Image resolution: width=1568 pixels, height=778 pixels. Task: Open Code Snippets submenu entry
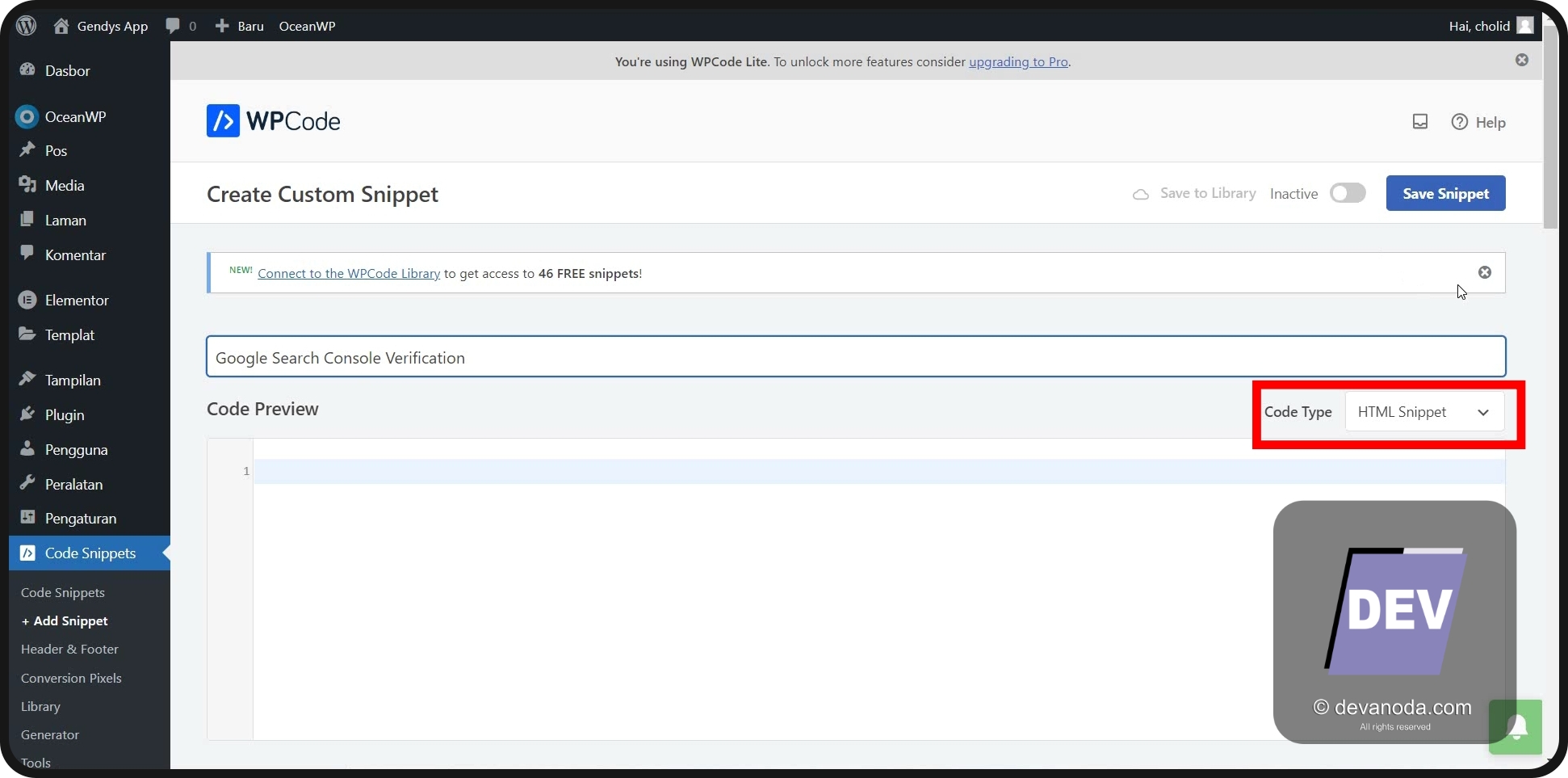pyautogui.click(x=63, y=593)
